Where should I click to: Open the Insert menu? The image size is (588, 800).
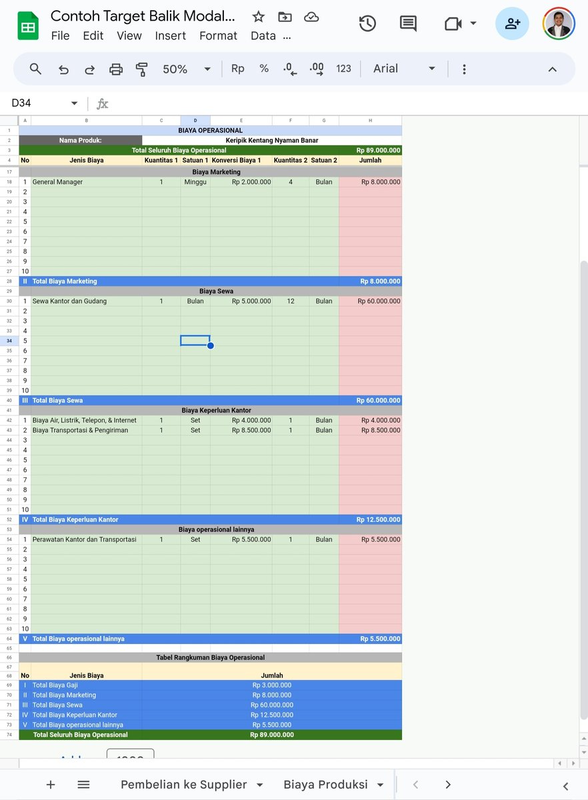point(170,36)
